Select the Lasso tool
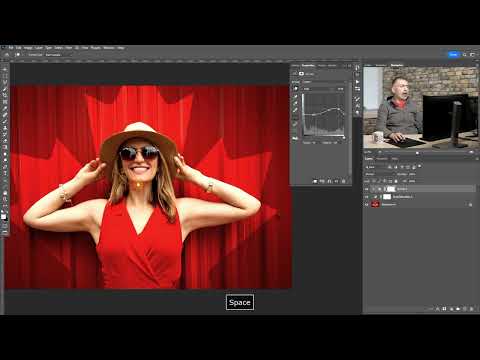480x360 pixels. click(5, 82)
